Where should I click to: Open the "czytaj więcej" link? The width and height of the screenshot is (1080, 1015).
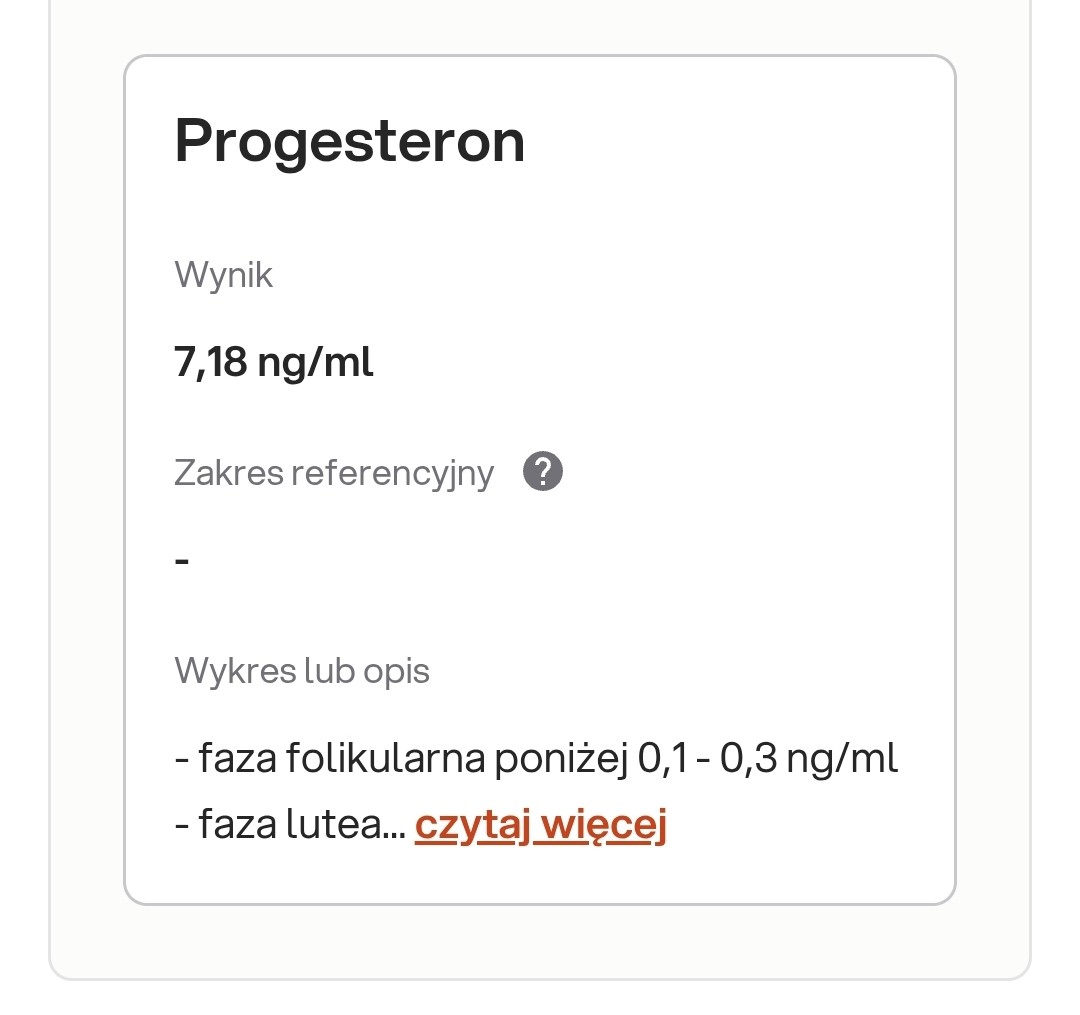click(x=540, y=826)
